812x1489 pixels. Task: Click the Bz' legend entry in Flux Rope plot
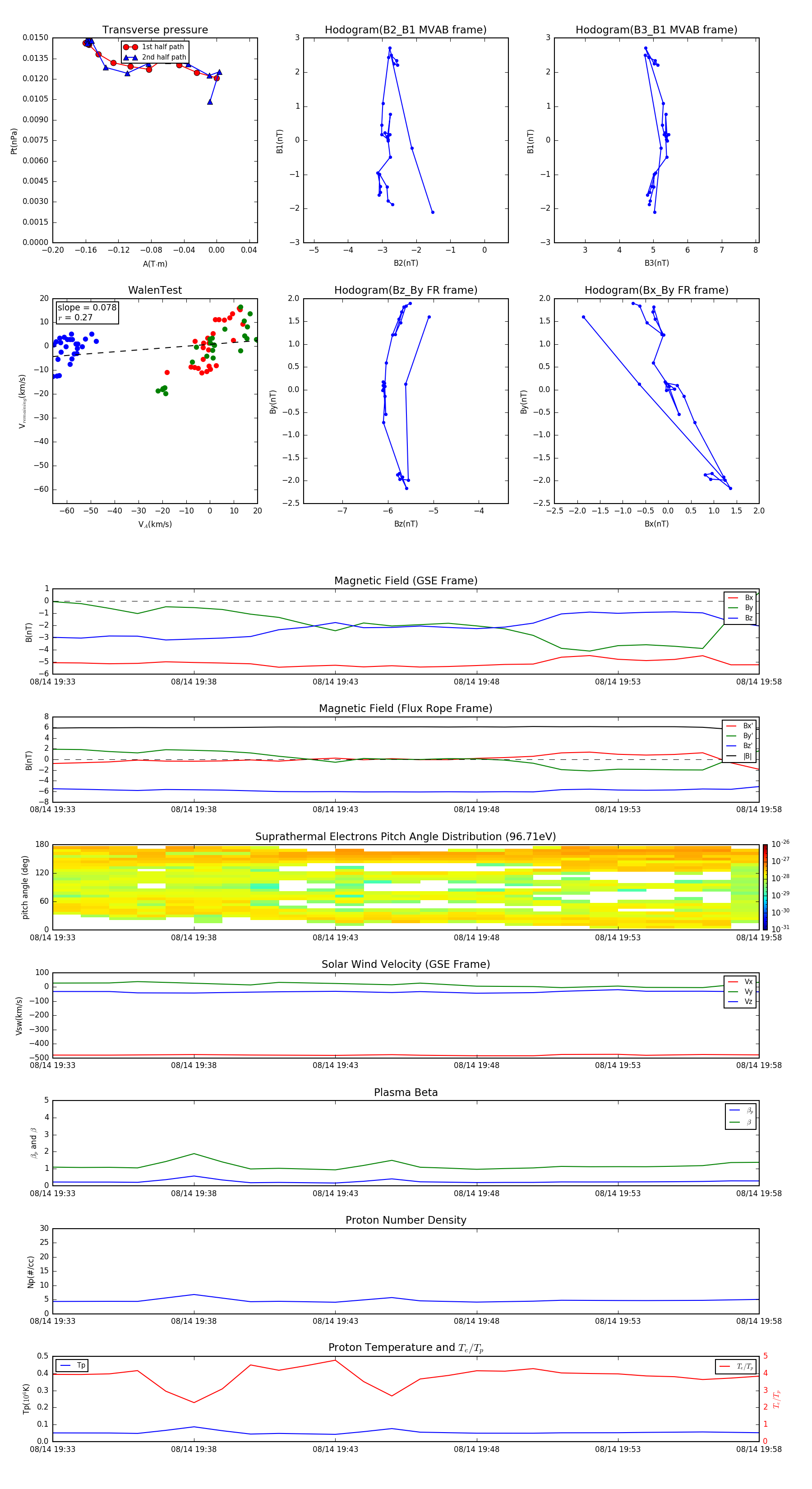coord(739,746)
